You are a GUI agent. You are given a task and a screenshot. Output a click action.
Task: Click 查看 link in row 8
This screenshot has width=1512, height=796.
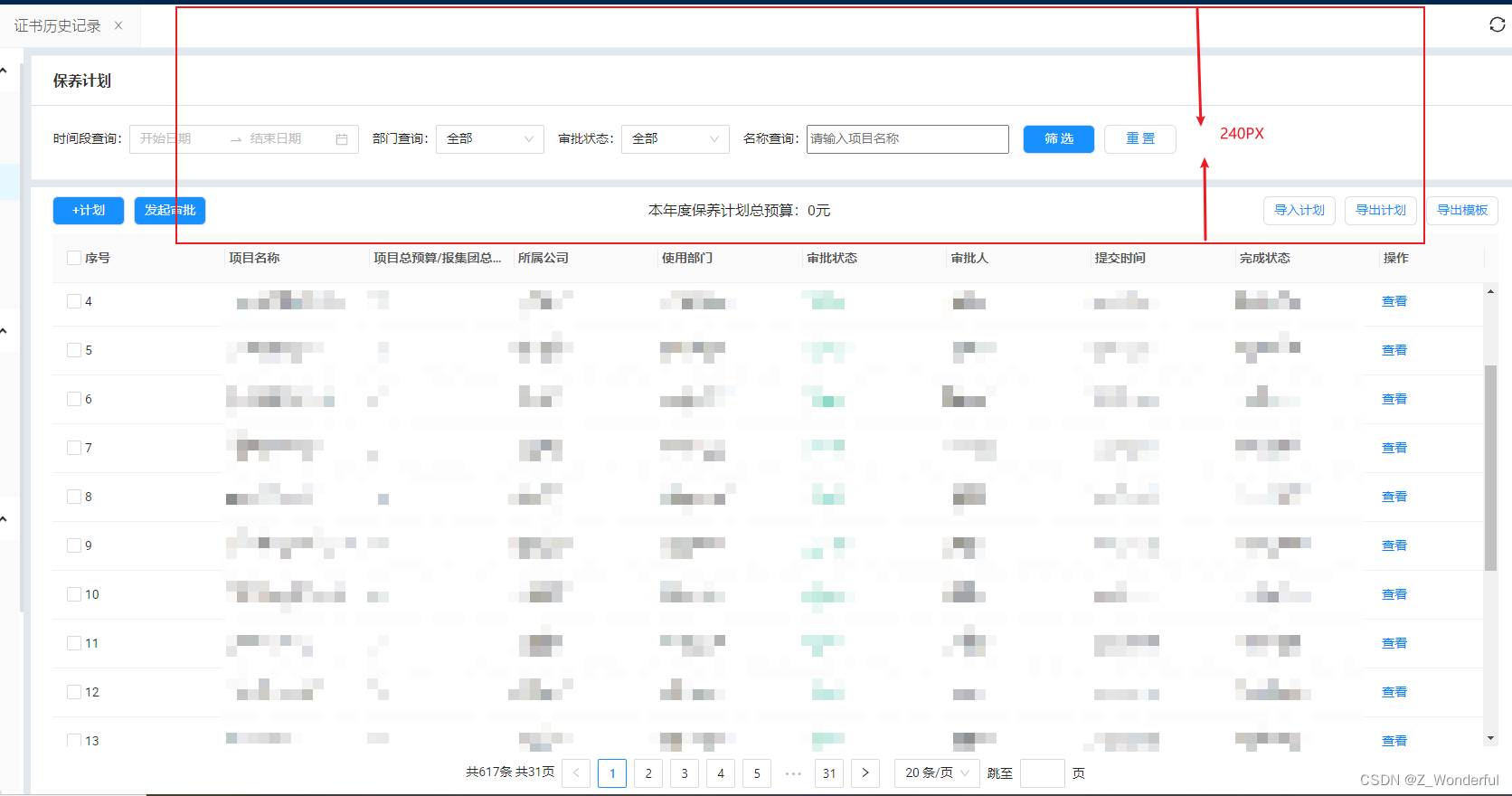(x=1394, y=497)
